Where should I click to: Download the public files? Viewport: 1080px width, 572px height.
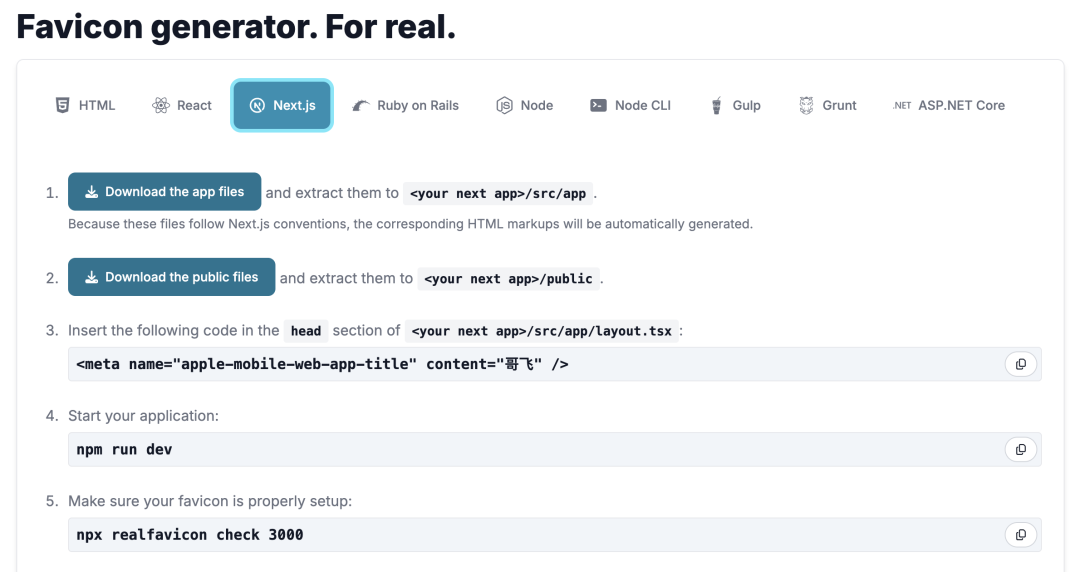pyautogui.click(x=172, y=277)
